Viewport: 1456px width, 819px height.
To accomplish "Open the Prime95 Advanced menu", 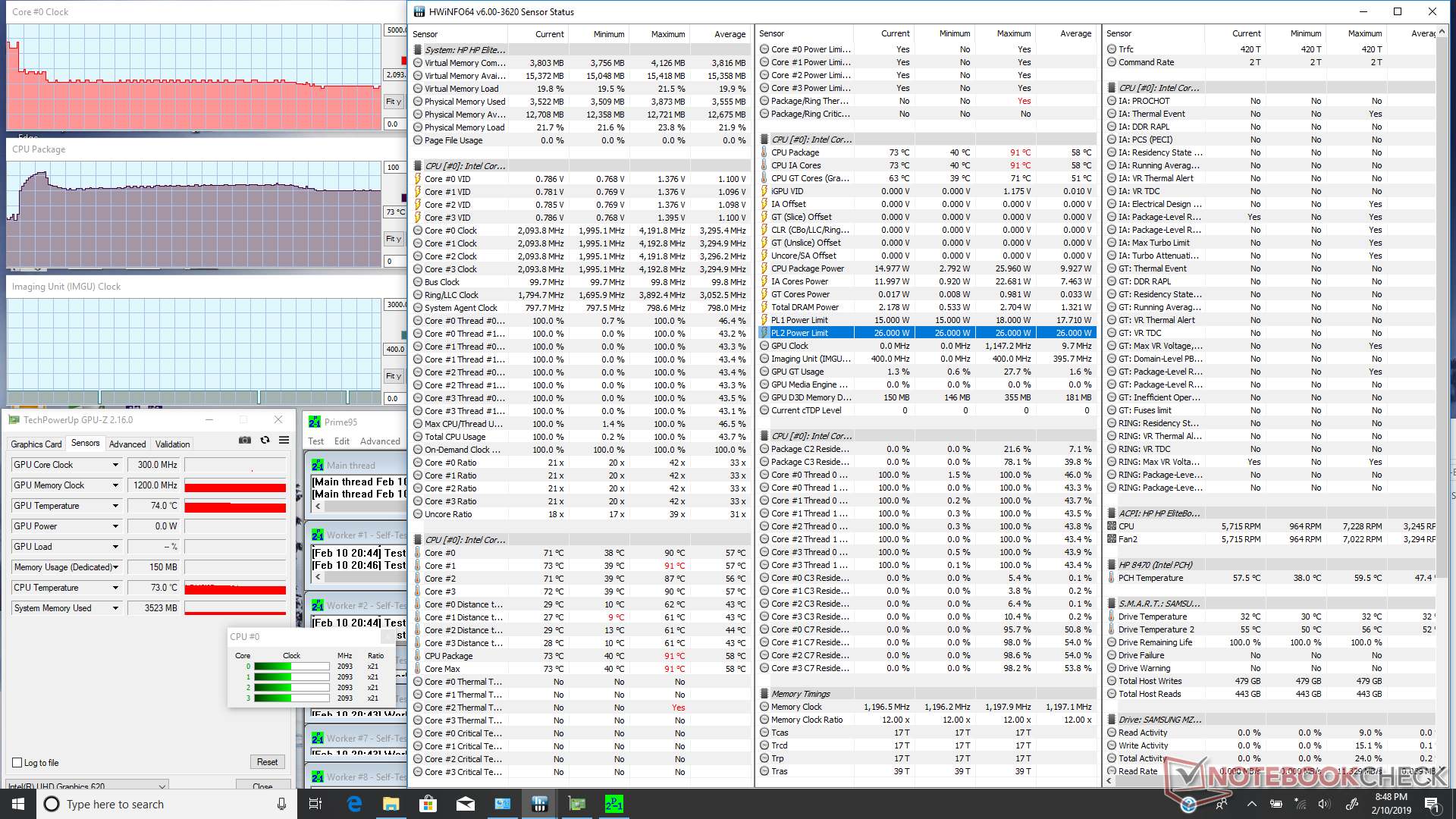I will pos(380,441).
